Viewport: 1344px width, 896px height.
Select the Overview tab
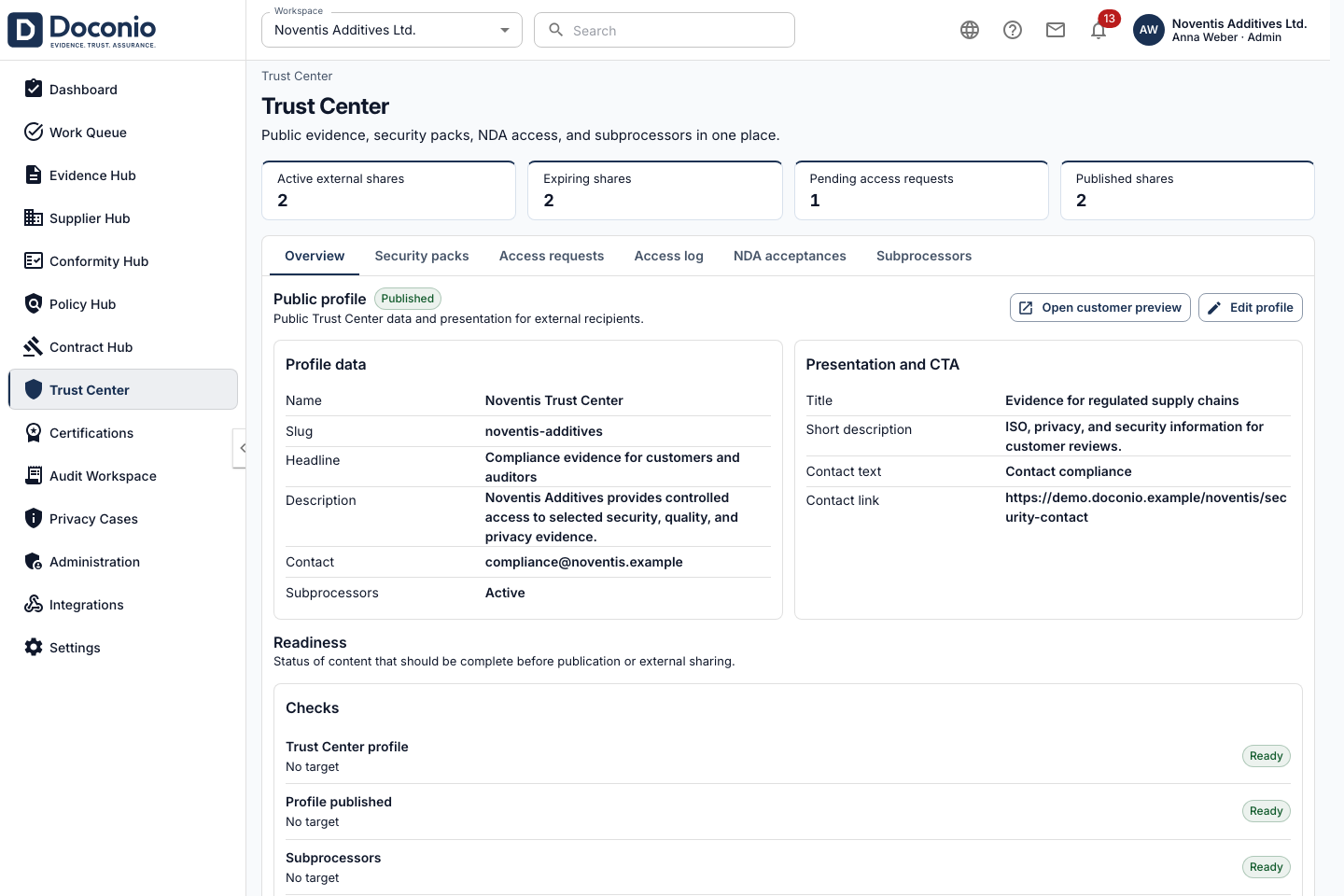[x=315, y=256]
